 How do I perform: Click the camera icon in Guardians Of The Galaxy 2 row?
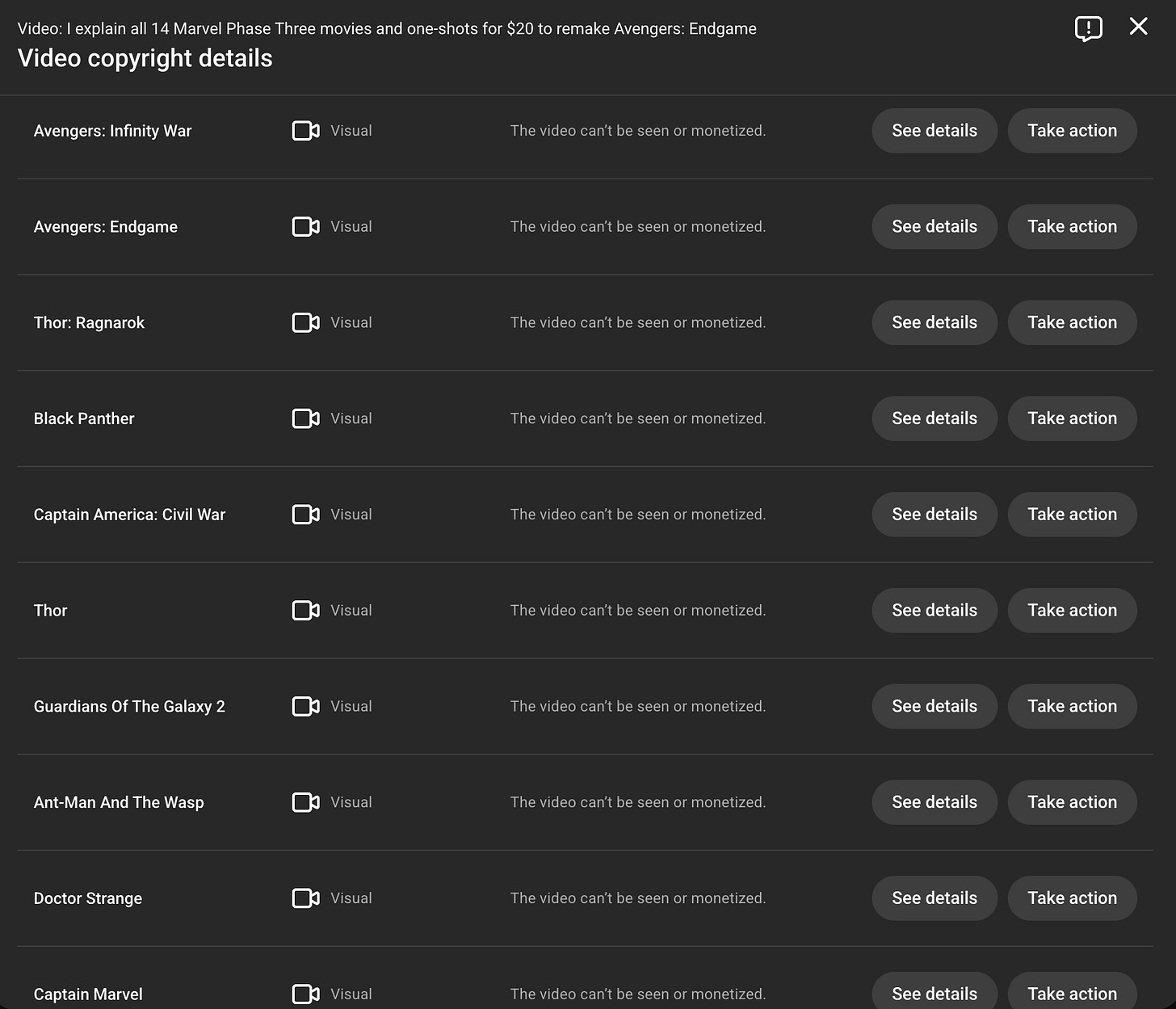pyautogui.click(x=305, y=706)
